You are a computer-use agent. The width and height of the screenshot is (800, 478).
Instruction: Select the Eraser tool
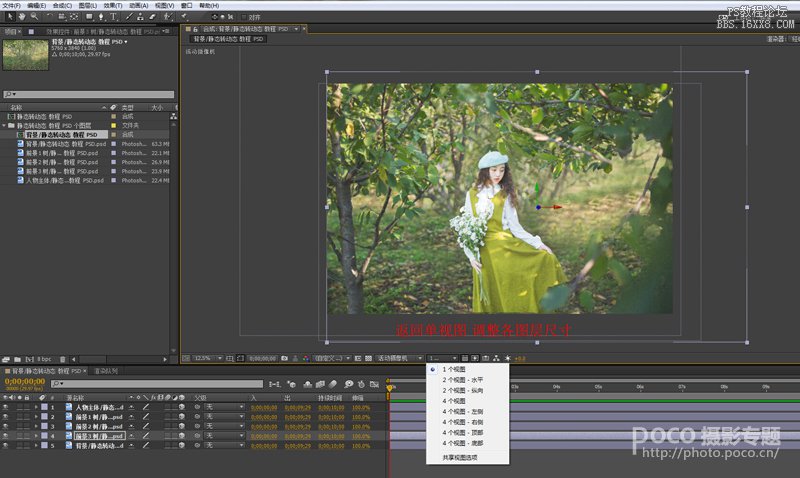pos(153,17)
